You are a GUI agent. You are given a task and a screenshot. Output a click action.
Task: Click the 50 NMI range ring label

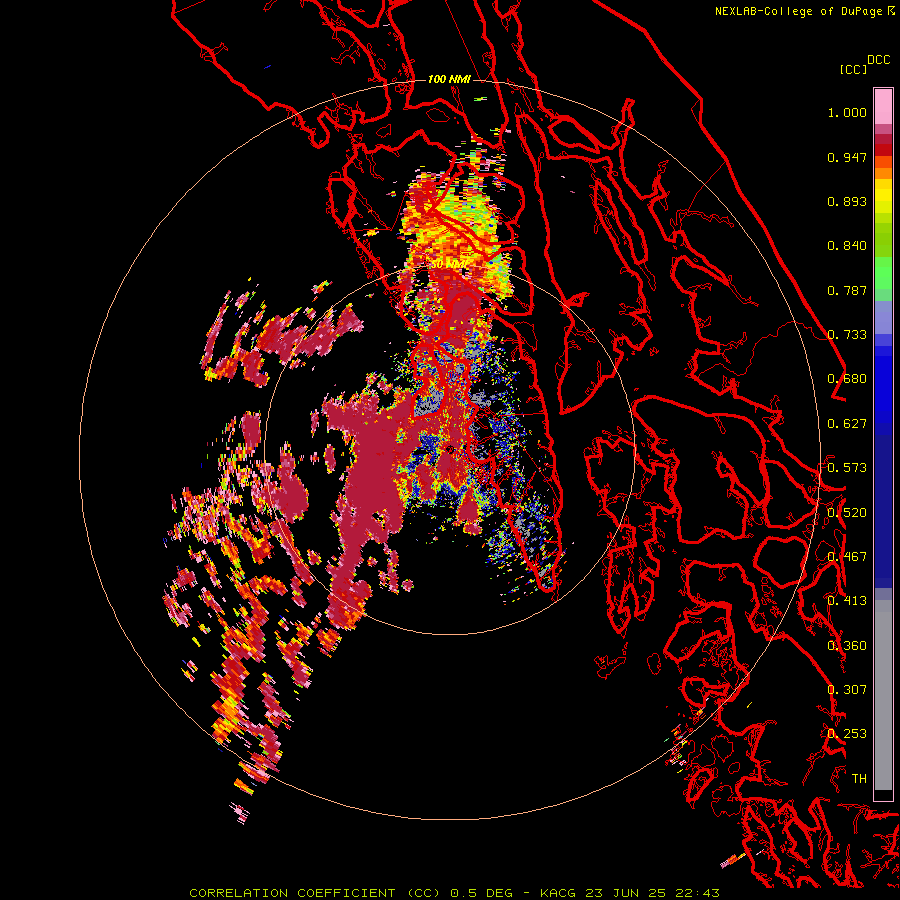click(449, 264)
